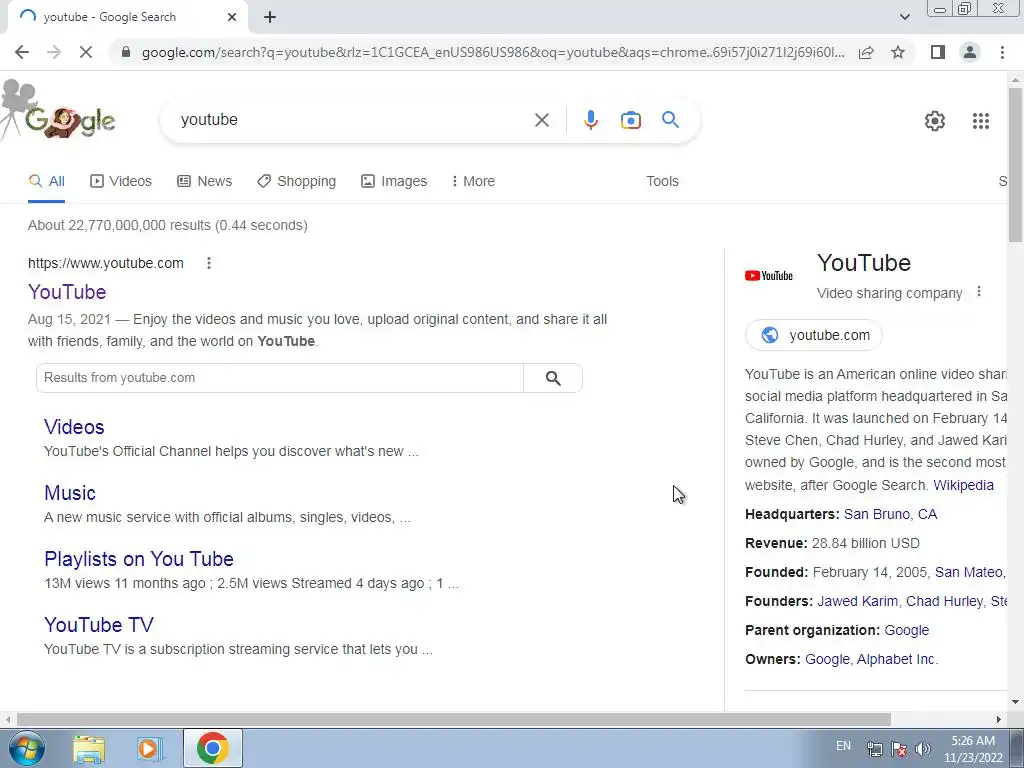Focus the Results from youtube.com search field
Image resolution: width=1024 pixels, height=768 pixels.
[x=280, y=378]
